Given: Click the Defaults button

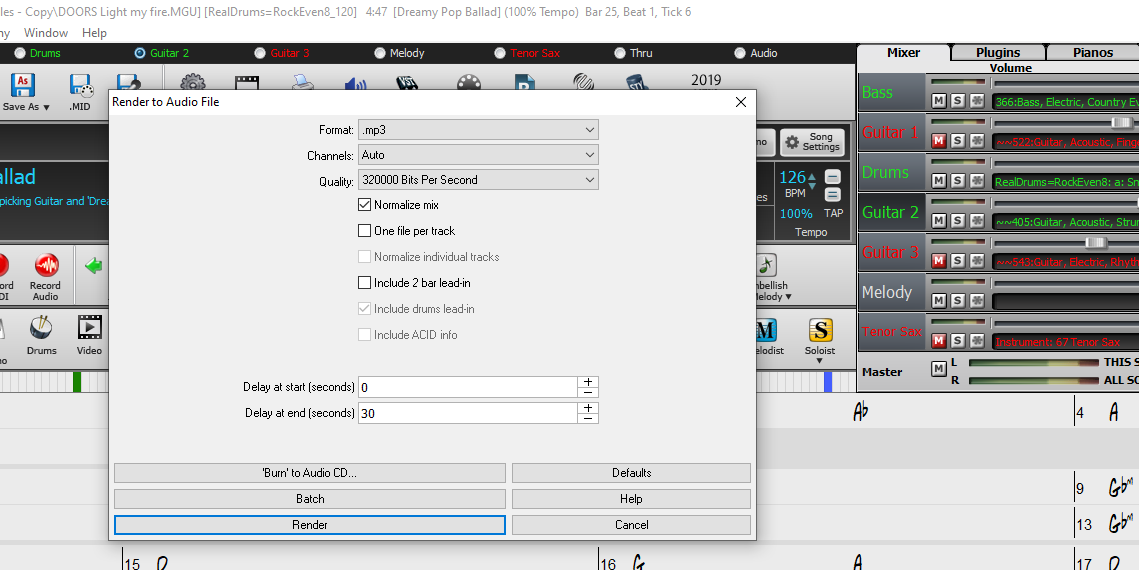Looking at the screenshot, I should (x=631, y=473).
